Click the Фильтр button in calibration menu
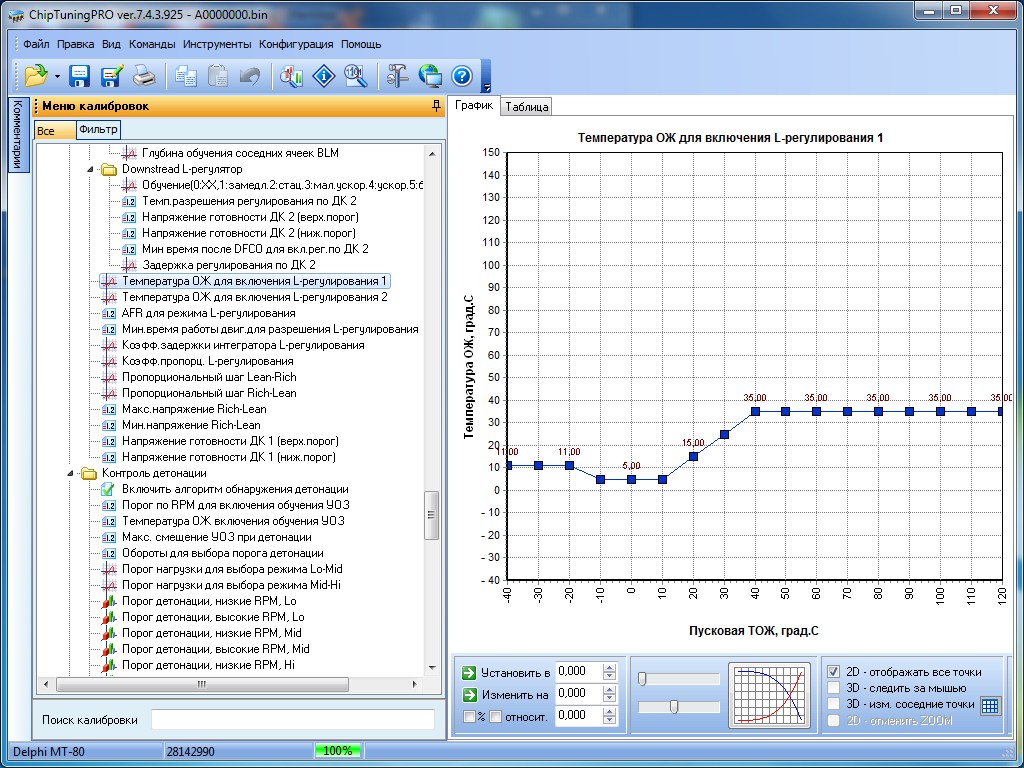 point(98,130)
